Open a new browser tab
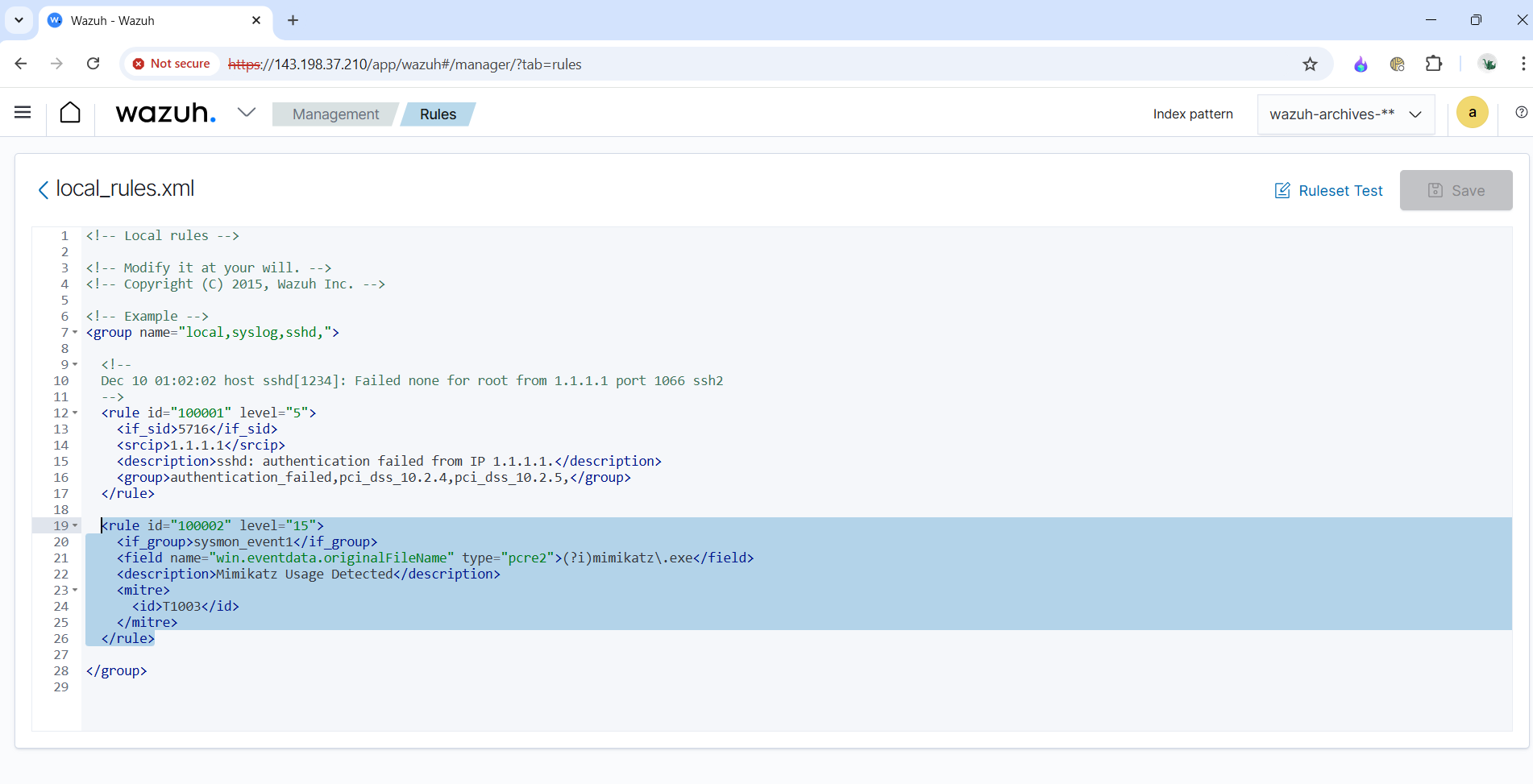The image size is (1533, 784). coord(293,20)
